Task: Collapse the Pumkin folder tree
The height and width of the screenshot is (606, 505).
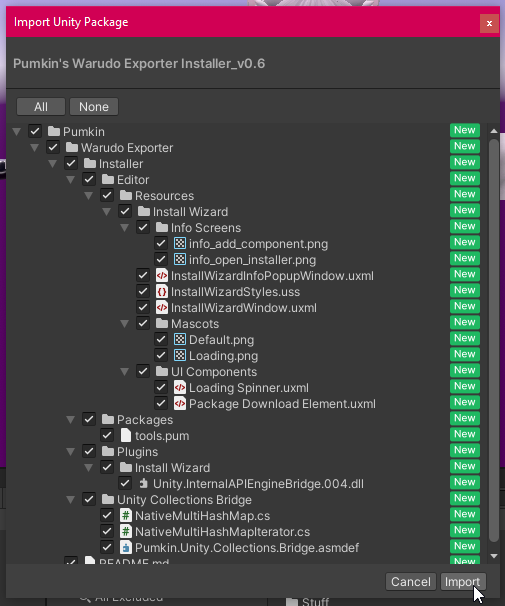Action: pos(17,132)
